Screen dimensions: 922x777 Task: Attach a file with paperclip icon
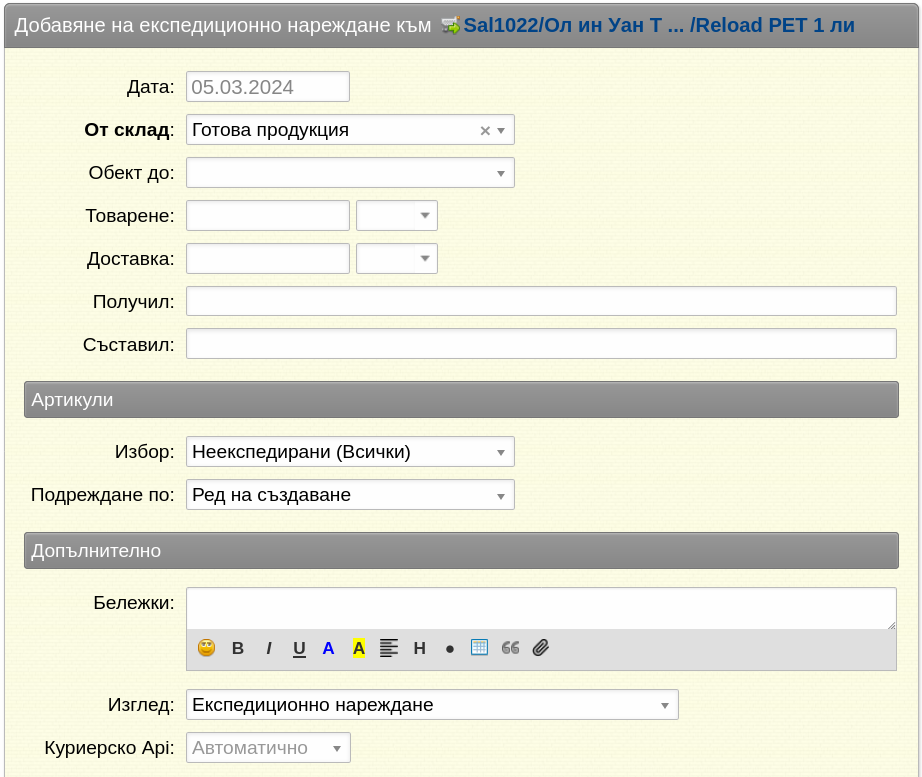tap(541, 648)
